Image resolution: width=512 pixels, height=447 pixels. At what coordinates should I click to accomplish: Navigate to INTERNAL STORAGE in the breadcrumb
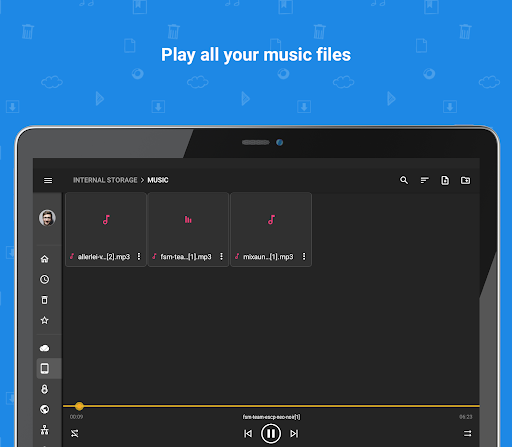[x=105, y=180]
